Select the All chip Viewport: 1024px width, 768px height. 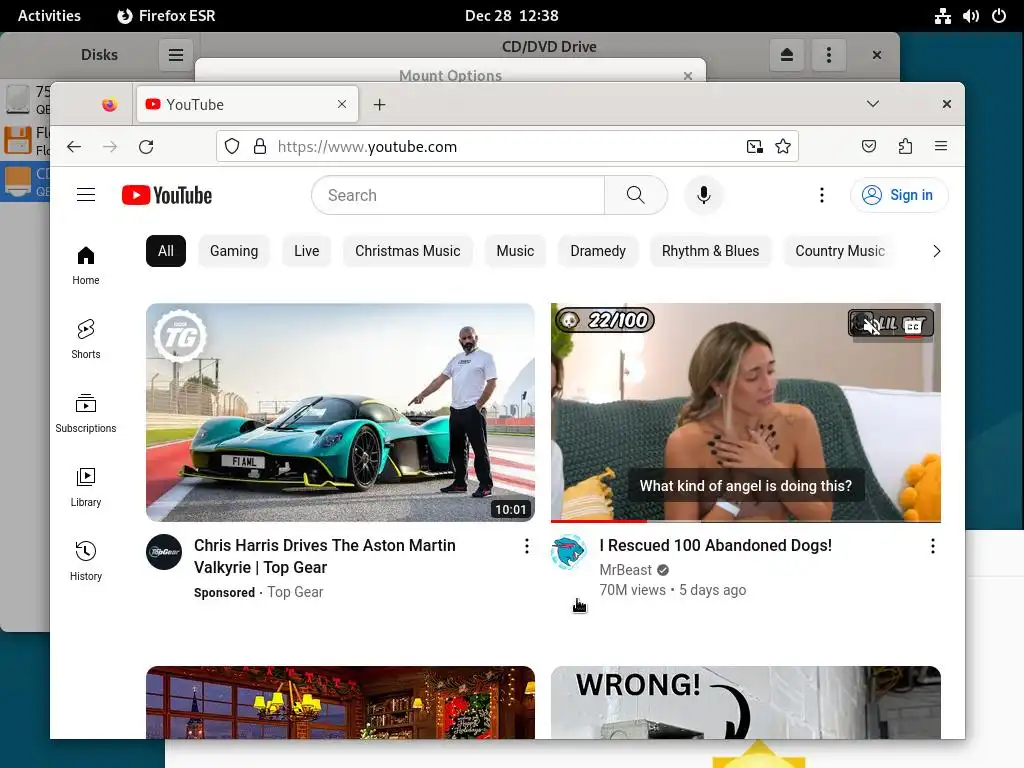click(x=166, y=251)
